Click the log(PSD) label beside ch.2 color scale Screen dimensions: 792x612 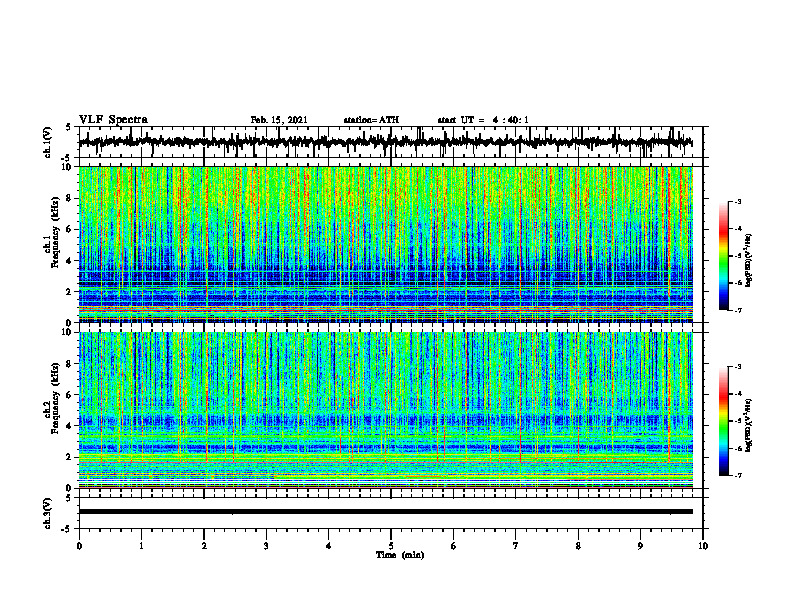coord(749,424)
